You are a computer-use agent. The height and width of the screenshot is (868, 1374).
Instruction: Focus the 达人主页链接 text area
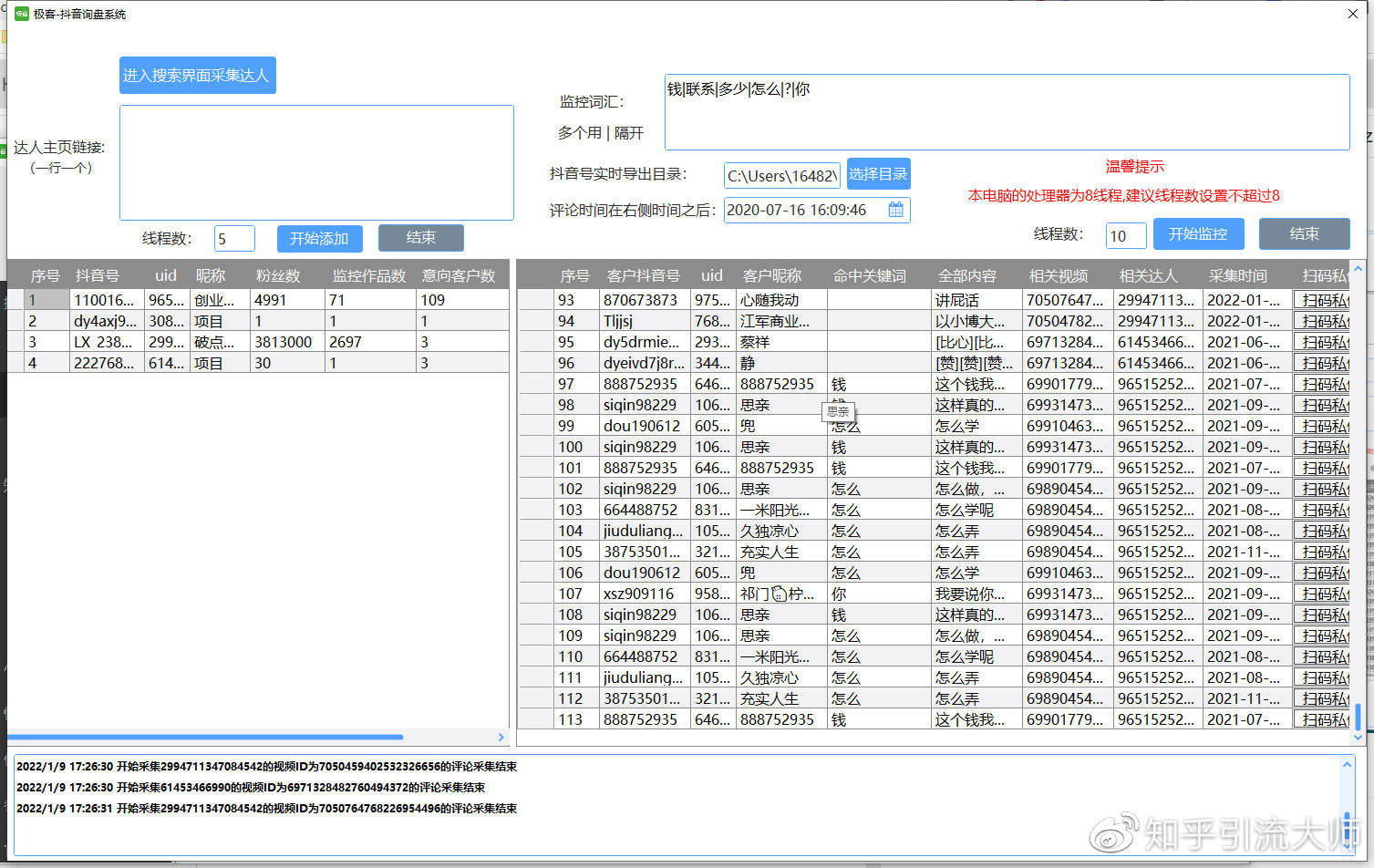[316, 162]
